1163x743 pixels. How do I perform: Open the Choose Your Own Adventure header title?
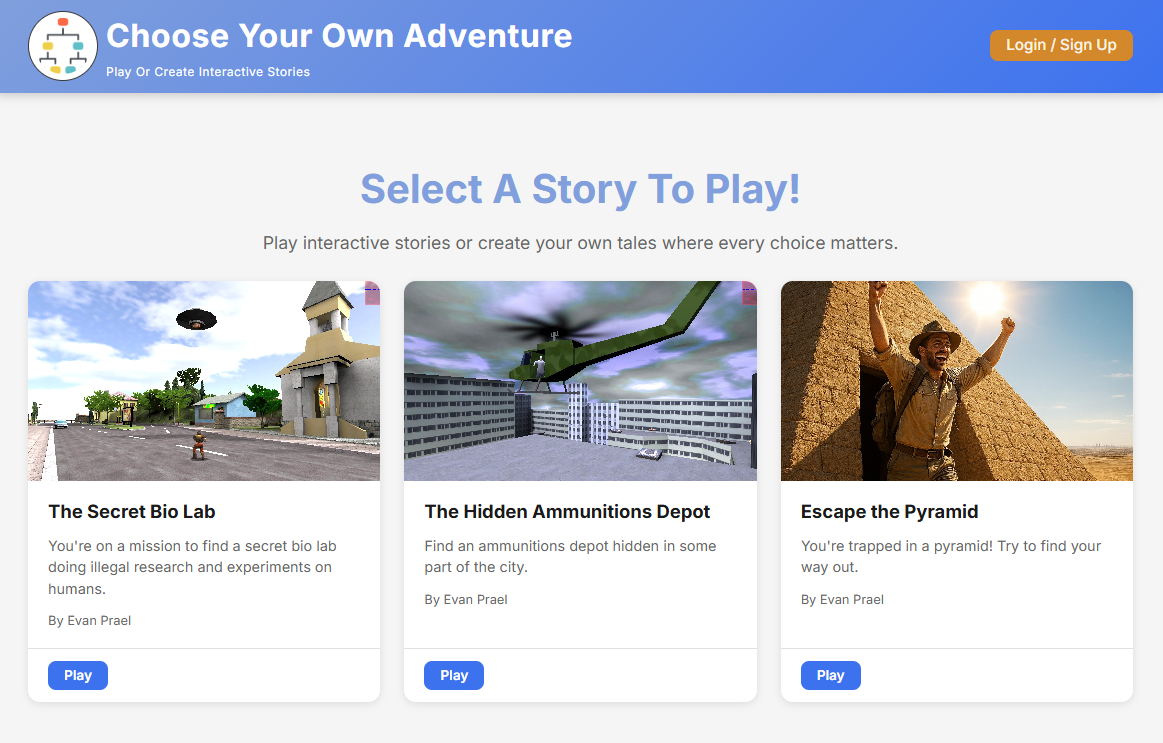pyautogui.click(x=340, y=36)
